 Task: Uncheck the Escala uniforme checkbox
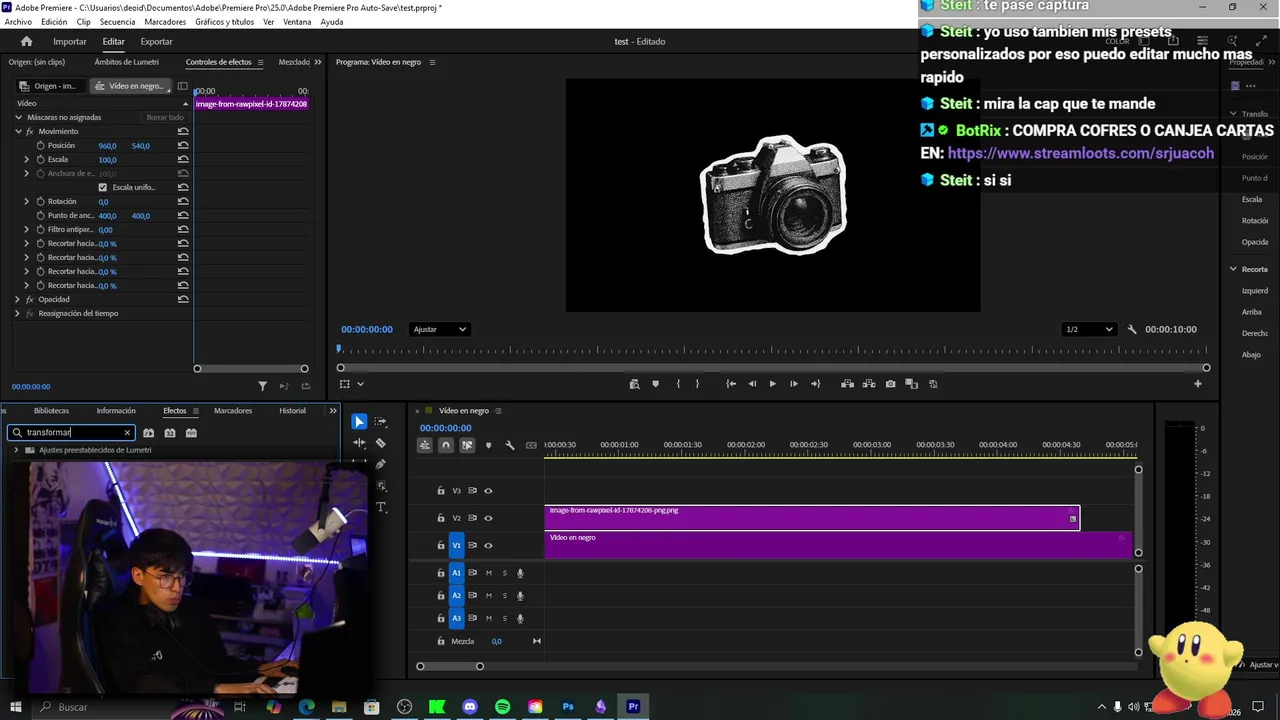[x=102, y=187]
